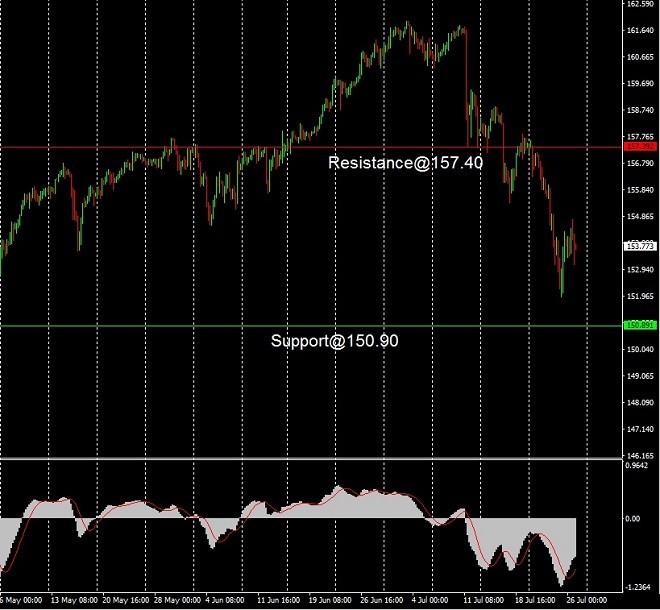This screenshot has height=610, width=660.
Task: Select the Resistance@157.40 text label
Action: pos(405,162)
